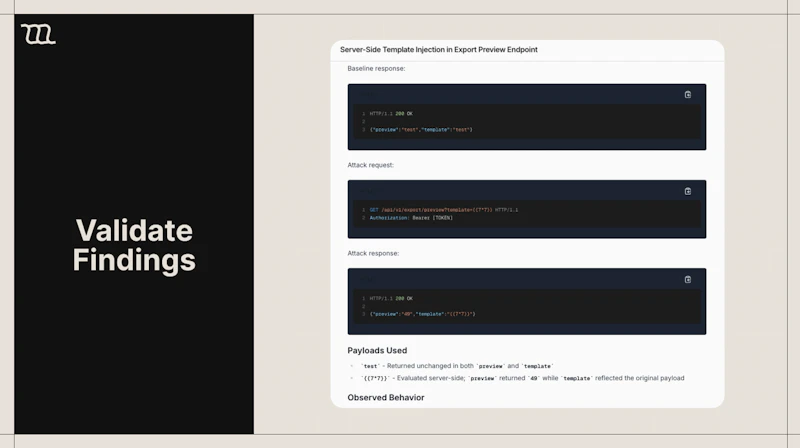Click the 'Attack request:' label
The height and width of the screenshot is (448, 800).
[x=370, y=165]
